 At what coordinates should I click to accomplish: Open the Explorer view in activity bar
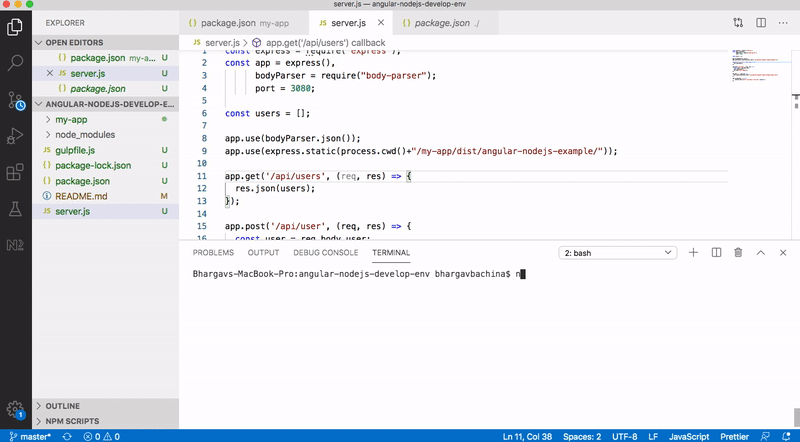click(15, 27)
